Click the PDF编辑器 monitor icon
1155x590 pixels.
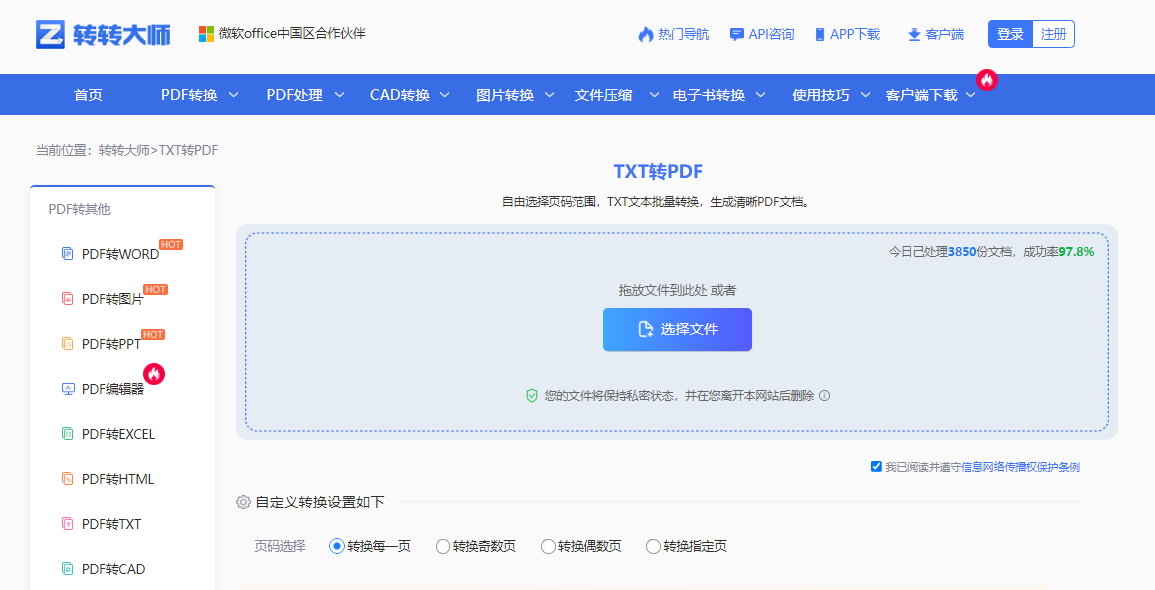(68, 389)
